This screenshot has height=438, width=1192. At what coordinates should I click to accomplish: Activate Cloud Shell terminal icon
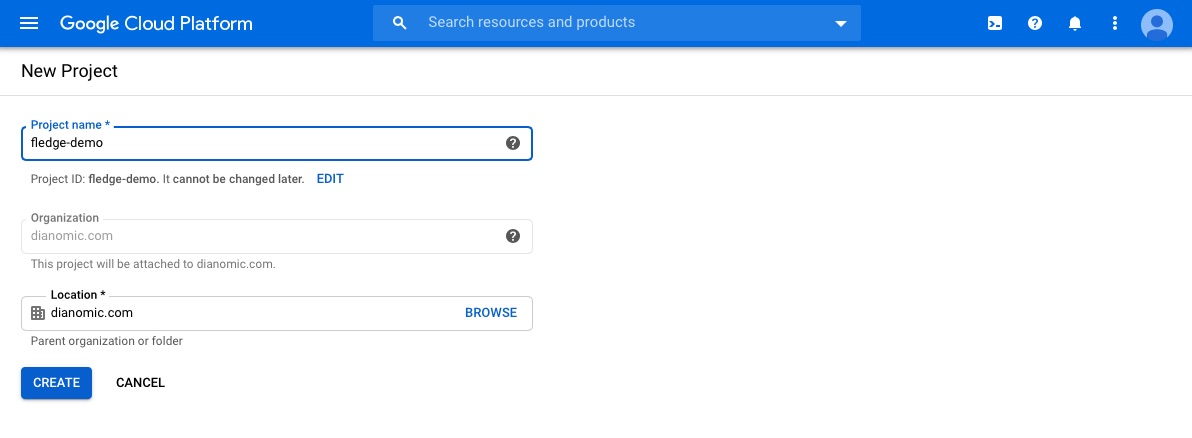point(995,23)
